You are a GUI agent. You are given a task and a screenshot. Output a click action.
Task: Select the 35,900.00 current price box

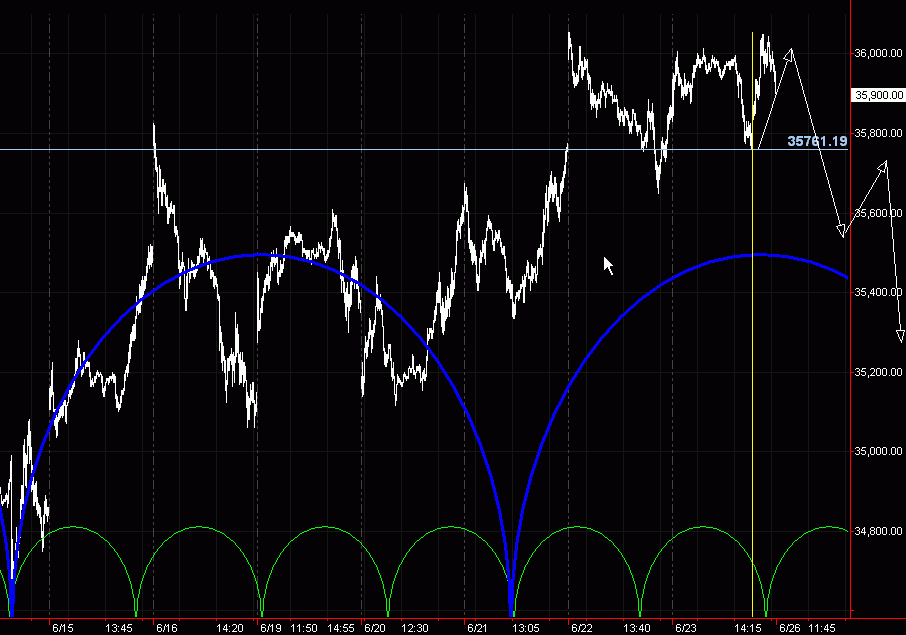tap(878, 95)
